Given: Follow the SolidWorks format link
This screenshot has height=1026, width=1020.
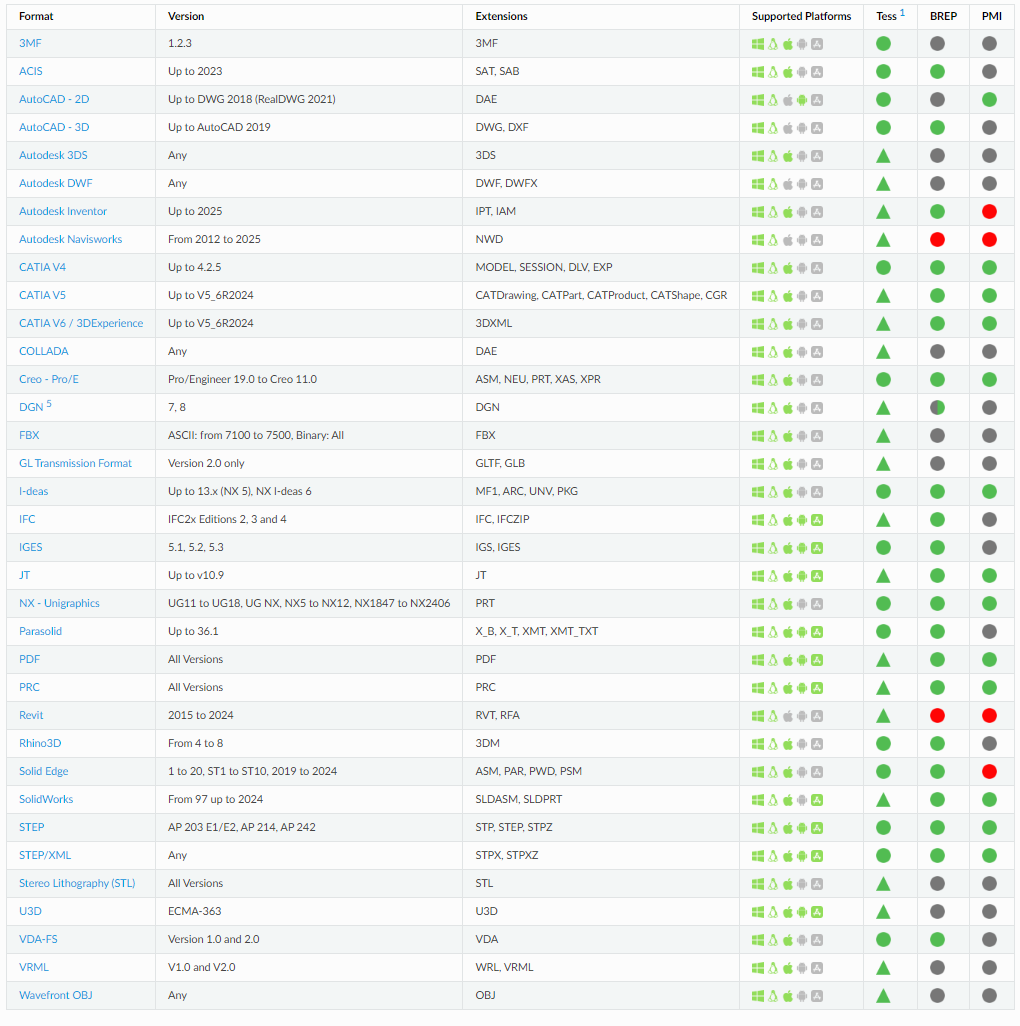Looking at the screenshot, I should point(46,800).
